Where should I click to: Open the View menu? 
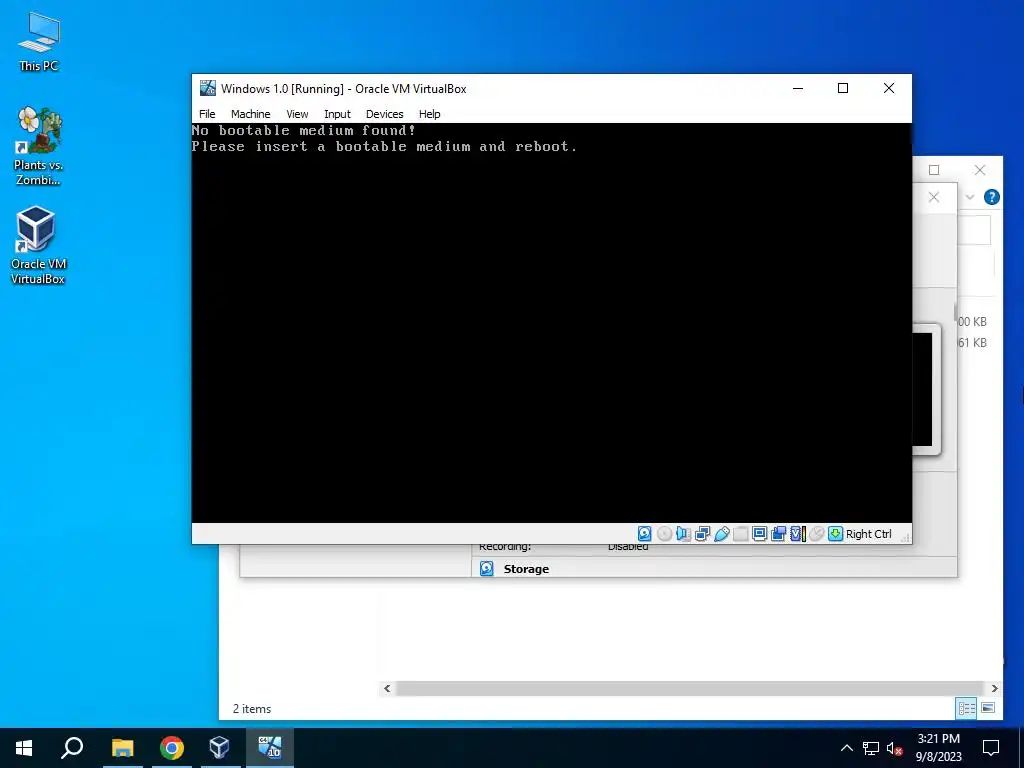[x=297, y=114]
